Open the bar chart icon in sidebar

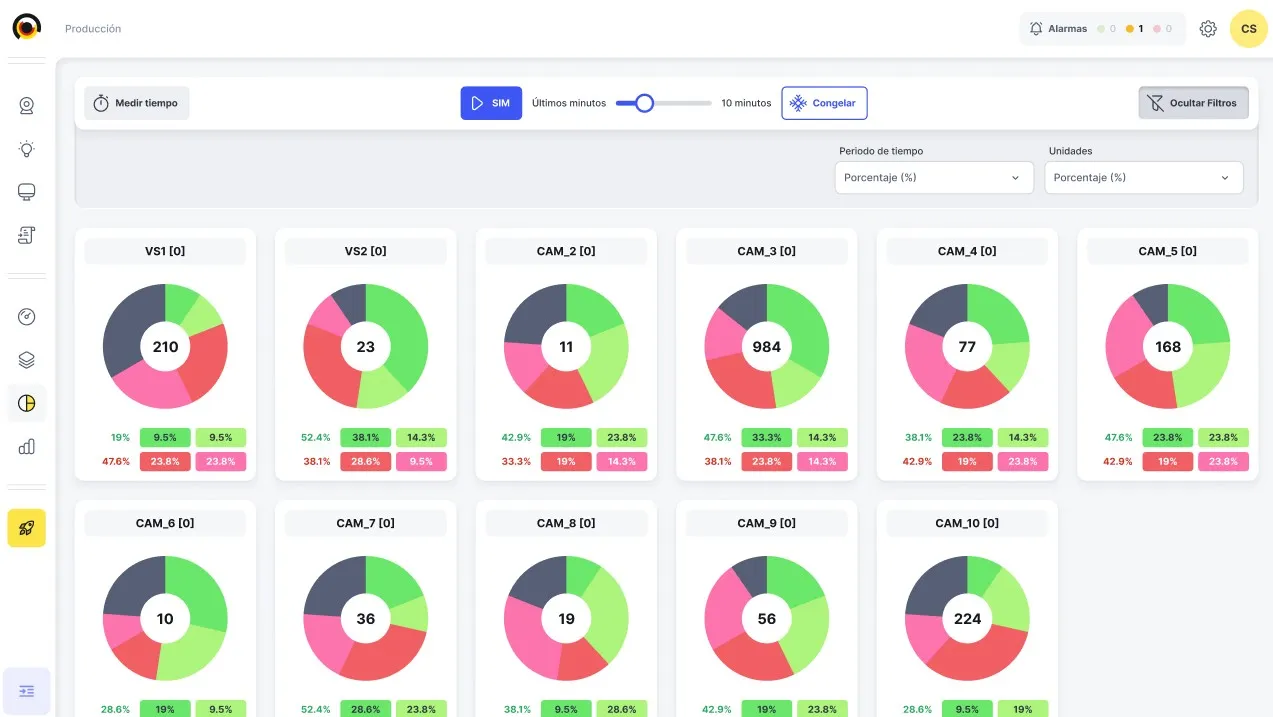27,447
